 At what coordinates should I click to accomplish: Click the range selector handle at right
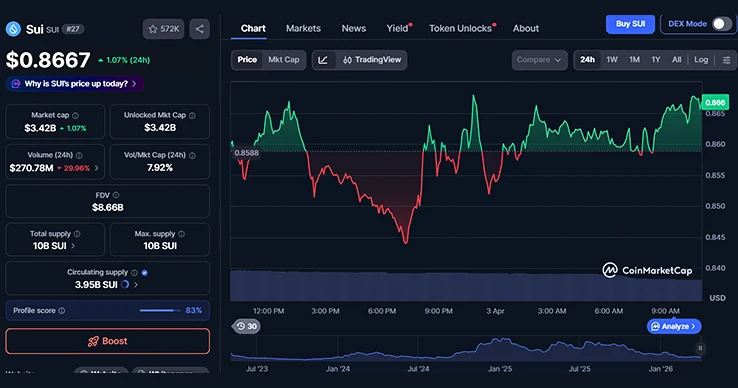pyautogui.click(x=700, y=348)
